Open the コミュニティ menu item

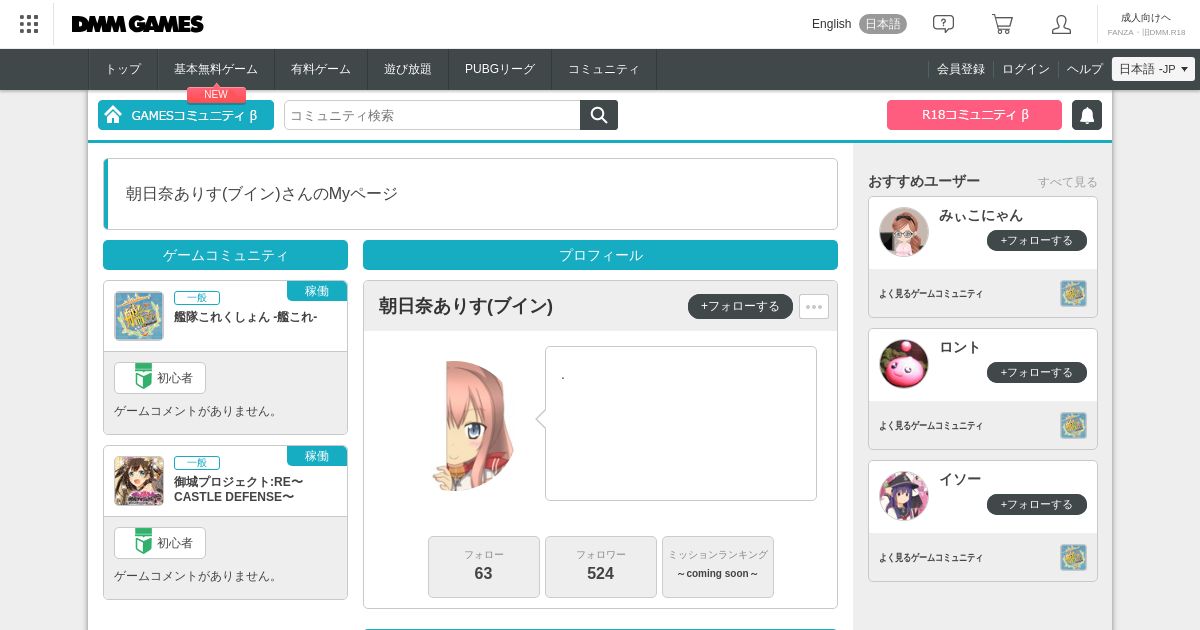tap(604, 69)
